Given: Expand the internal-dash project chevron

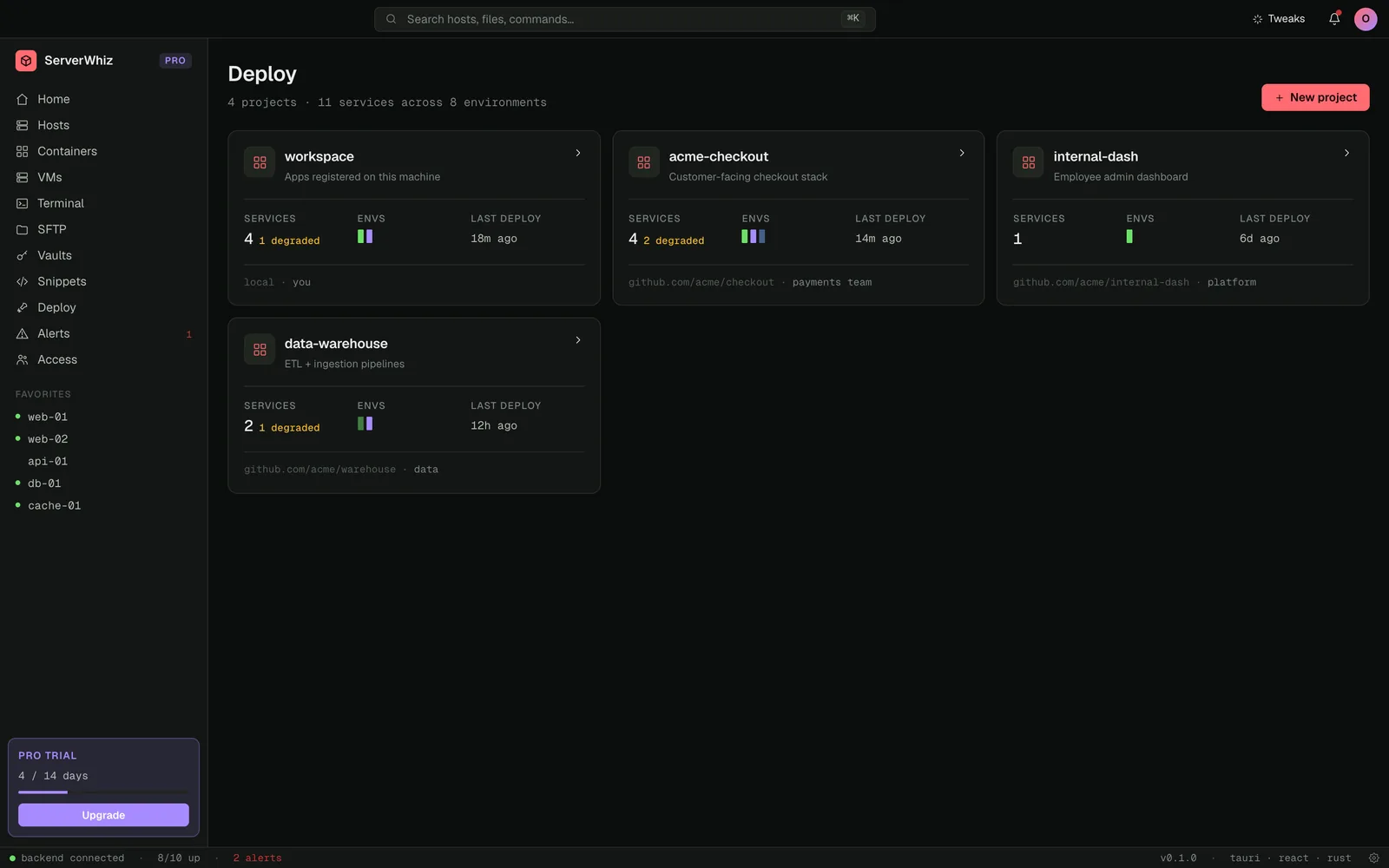Looking at the screenshot, I should click(1346, 153).
